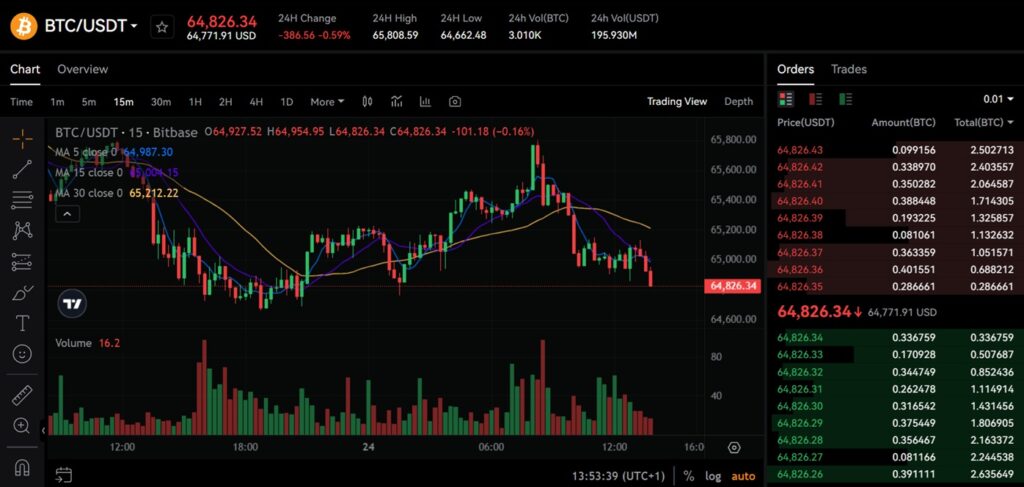Viewport: 1024px width, 487px height.
Task: Collapse the drawing toolbar with arrow
Action: [43, 430]
